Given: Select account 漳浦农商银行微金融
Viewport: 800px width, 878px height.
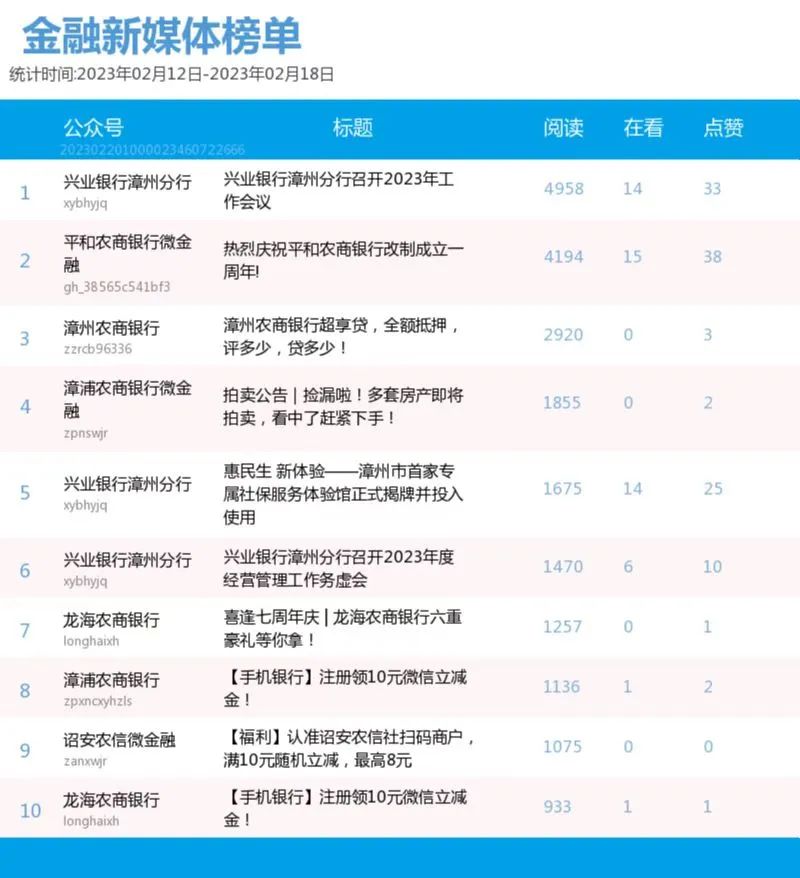Looking at the screenshot, I should pos(128,399).
